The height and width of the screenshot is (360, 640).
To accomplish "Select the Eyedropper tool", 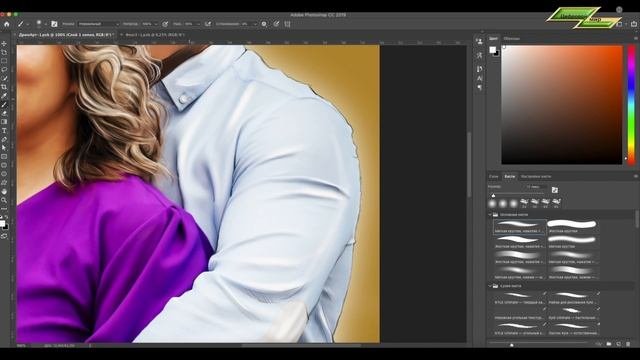I will (4, 96).
